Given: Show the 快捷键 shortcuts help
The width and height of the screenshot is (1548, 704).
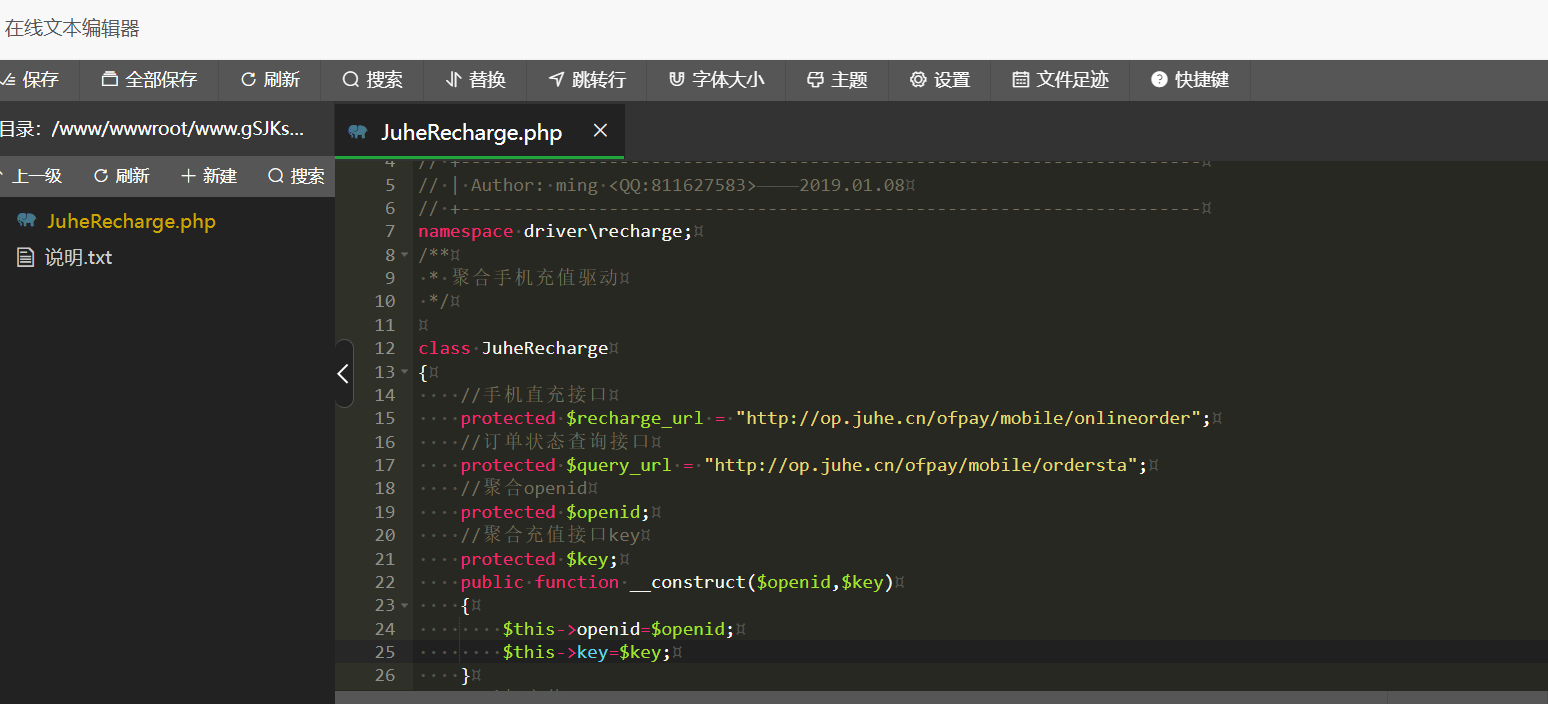Looking at the screenshot, I should [1190, 80].
